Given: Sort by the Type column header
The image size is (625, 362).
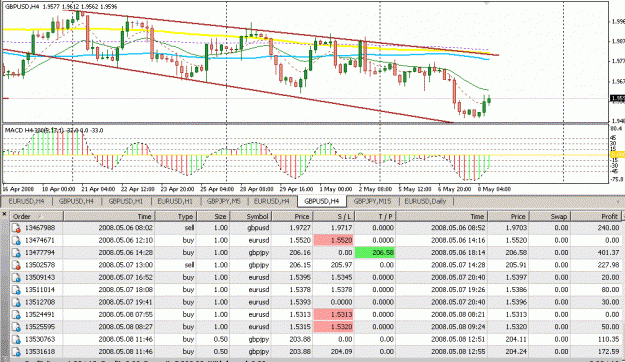Looking at the screenshot, I should pyautogui.click(x=176, y=216).
